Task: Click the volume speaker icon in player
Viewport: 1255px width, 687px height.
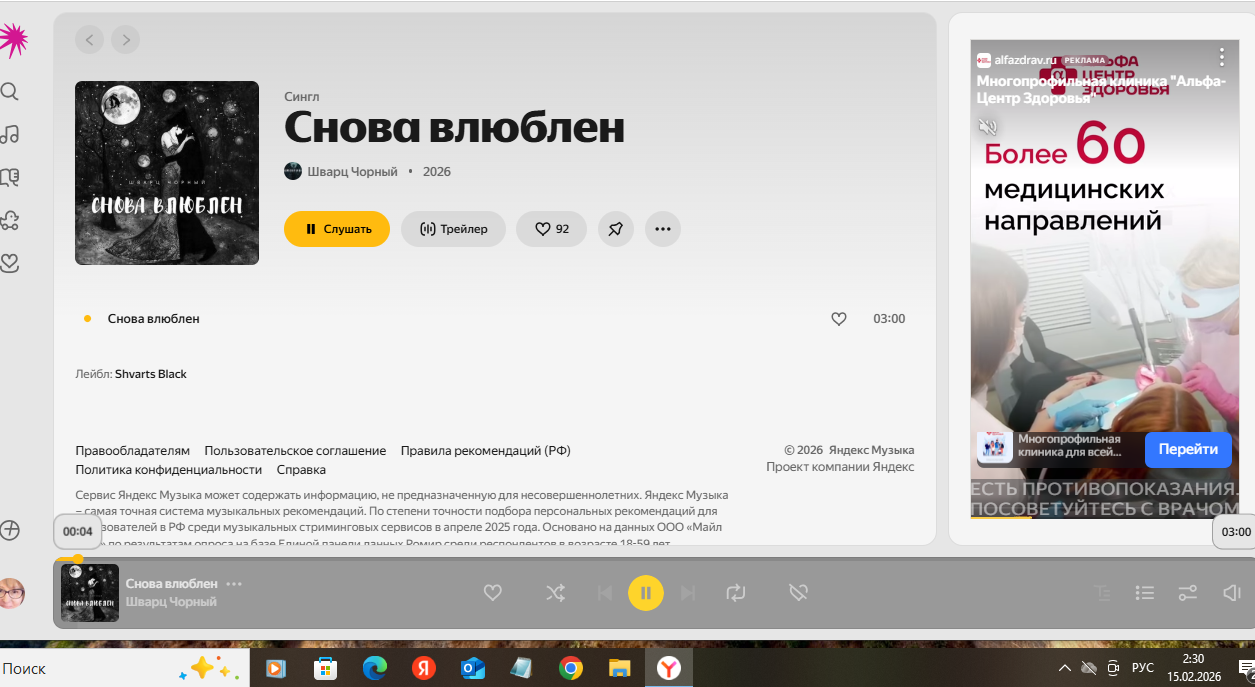Action: coord(1231,593)
